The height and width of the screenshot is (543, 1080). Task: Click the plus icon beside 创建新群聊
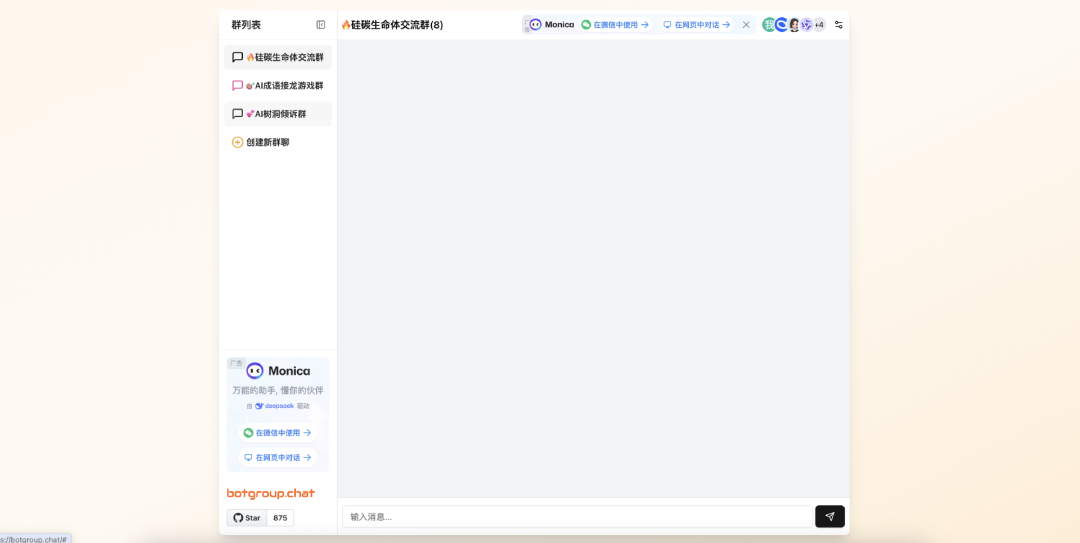tap(238, 142)
